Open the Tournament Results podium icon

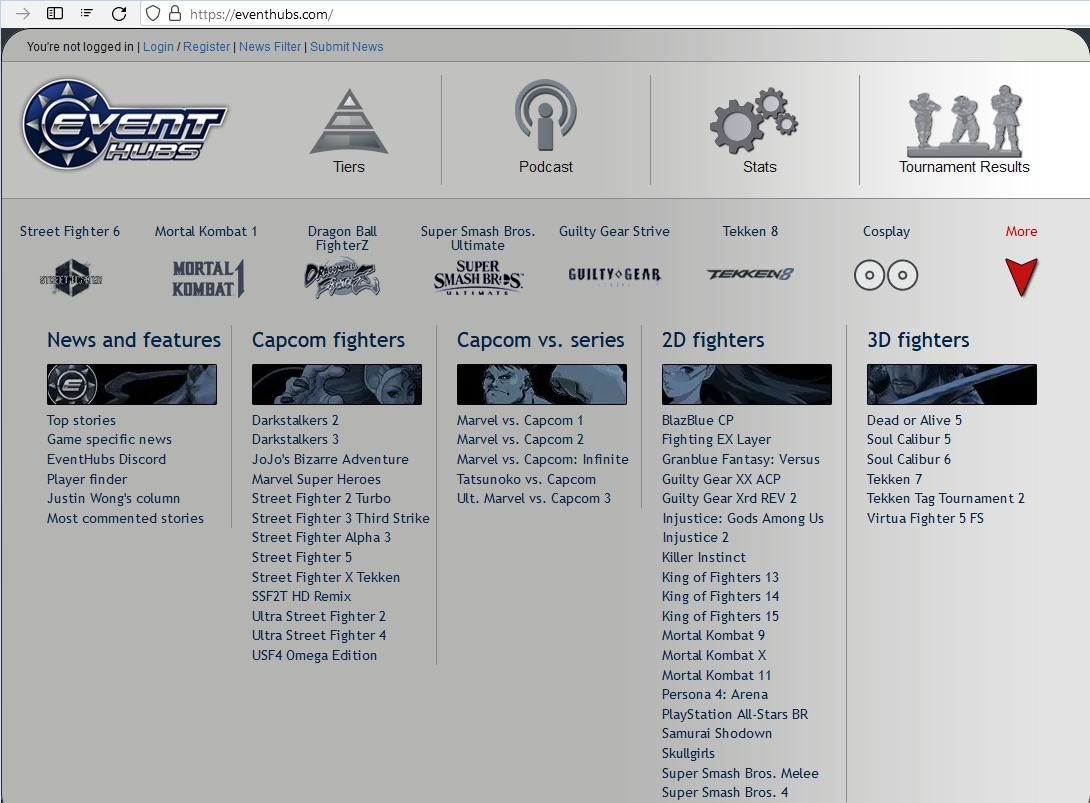964,121
